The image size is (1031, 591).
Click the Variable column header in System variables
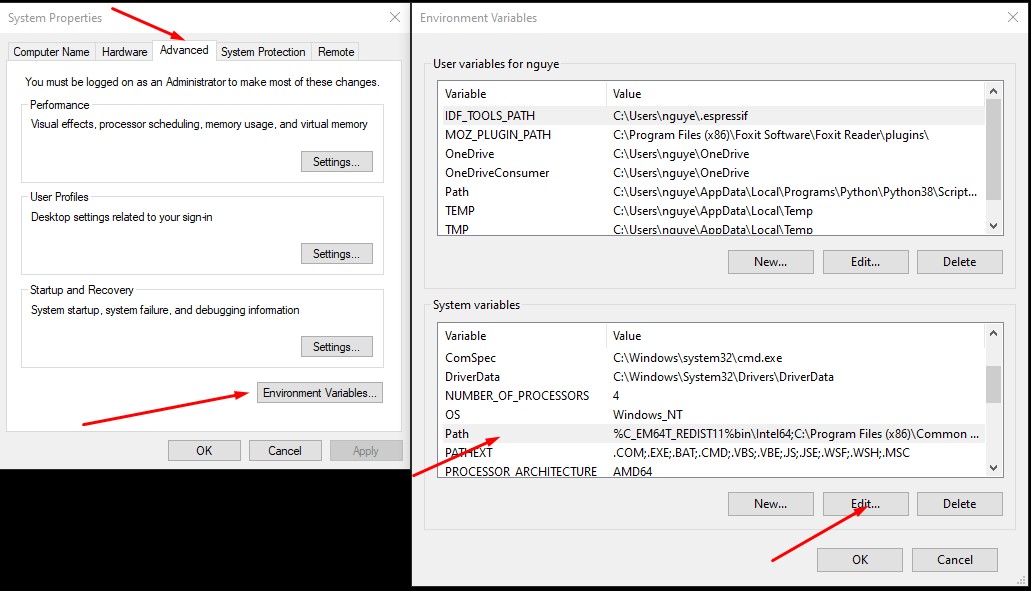(x=520, y=336)
